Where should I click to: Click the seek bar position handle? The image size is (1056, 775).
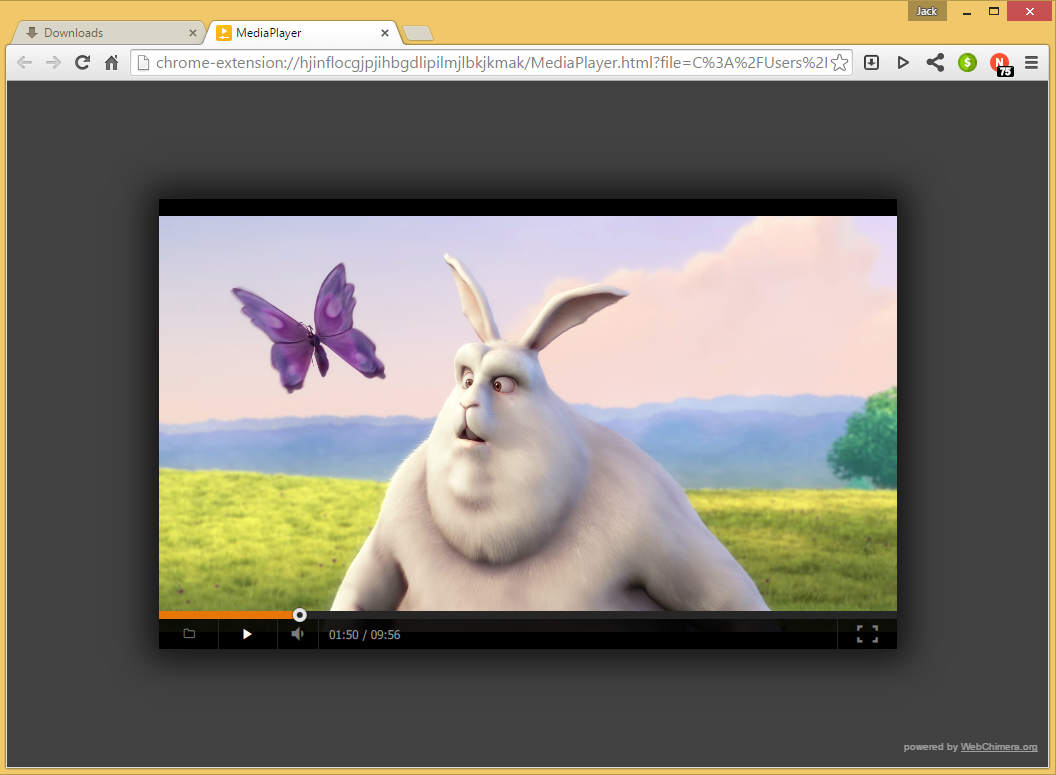point(300,615)
